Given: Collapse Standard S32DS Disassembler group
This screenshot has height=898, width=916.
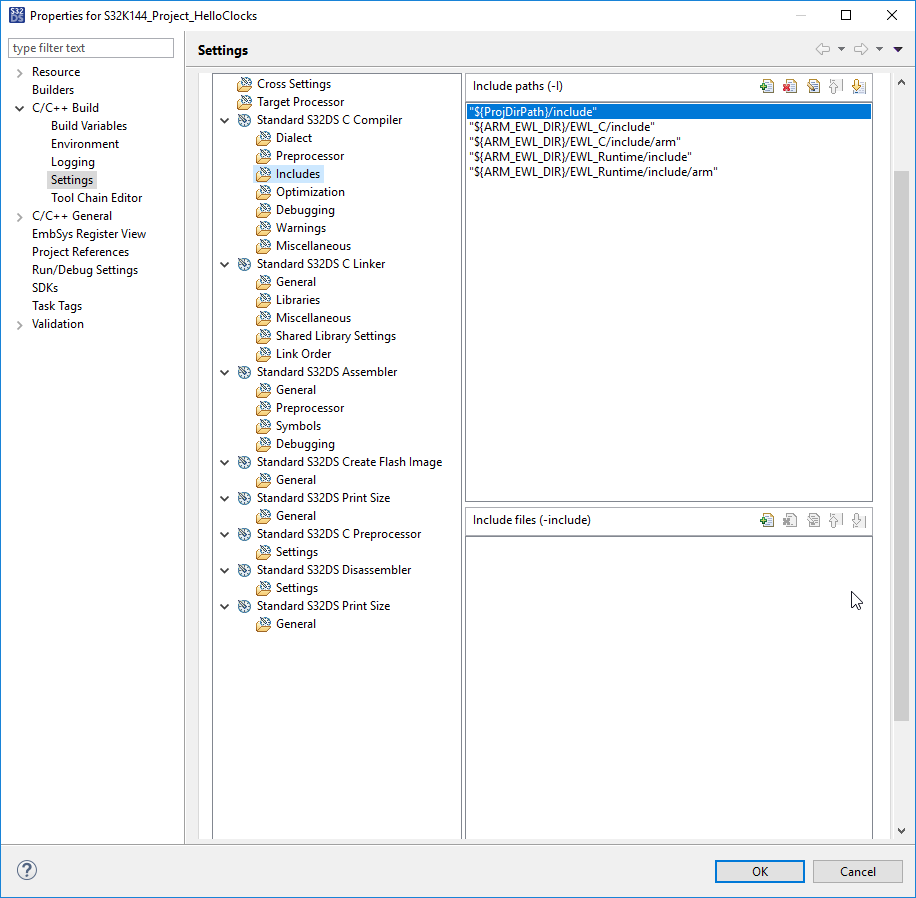Looking at the screenshot, I should 224,570.
